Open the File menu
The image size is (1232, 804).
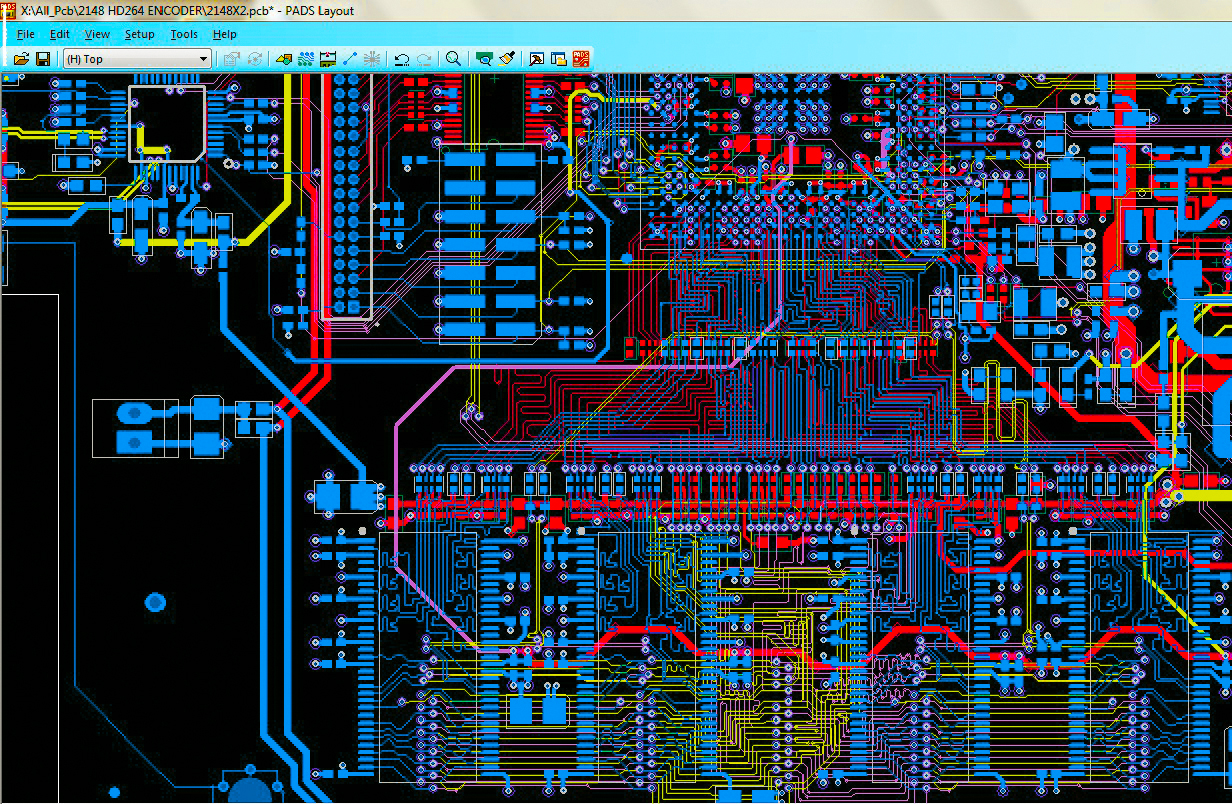coord(26,34)
